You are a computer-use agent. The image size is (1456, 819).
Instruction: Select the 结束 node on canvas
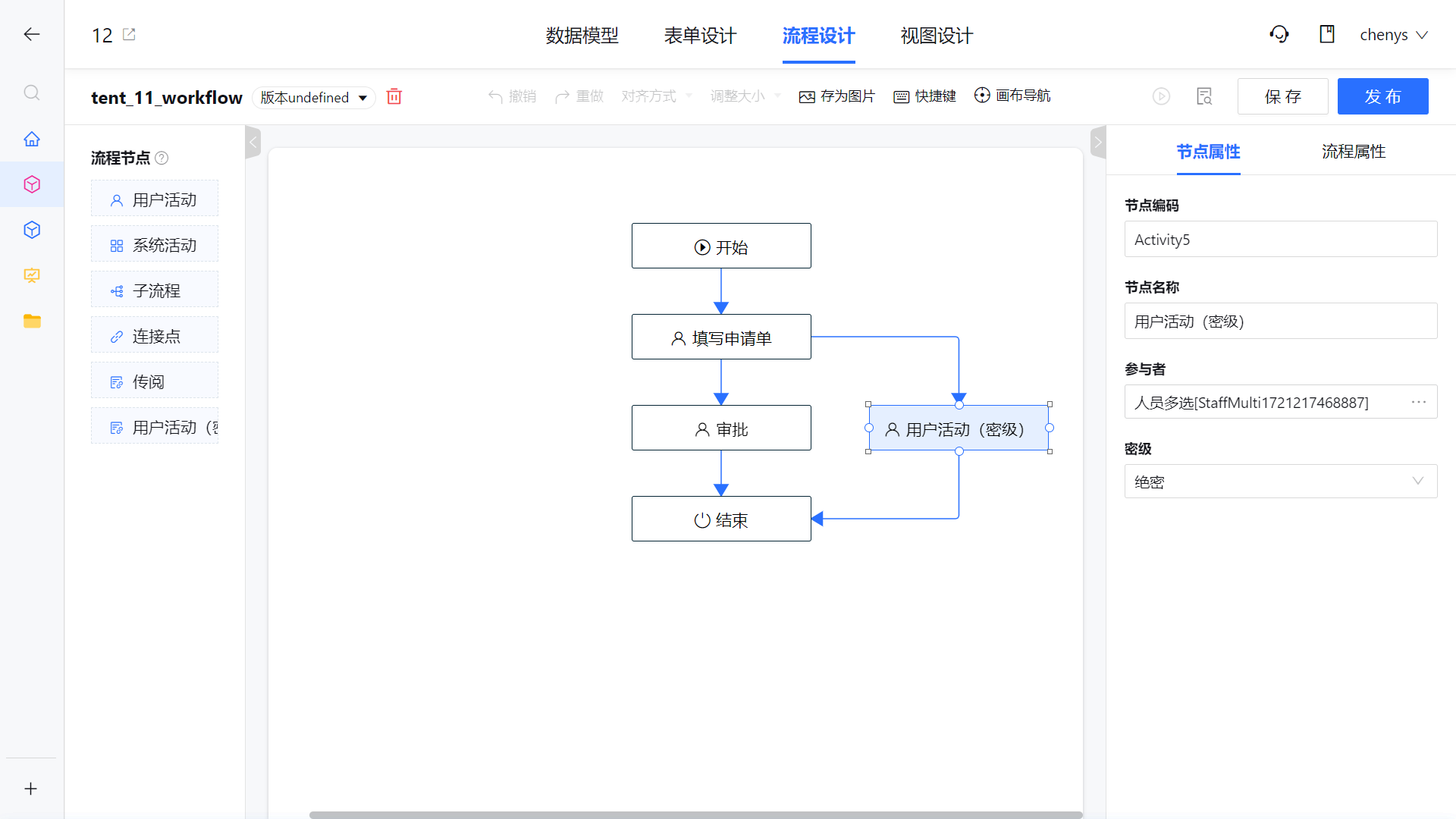[721, 519]
